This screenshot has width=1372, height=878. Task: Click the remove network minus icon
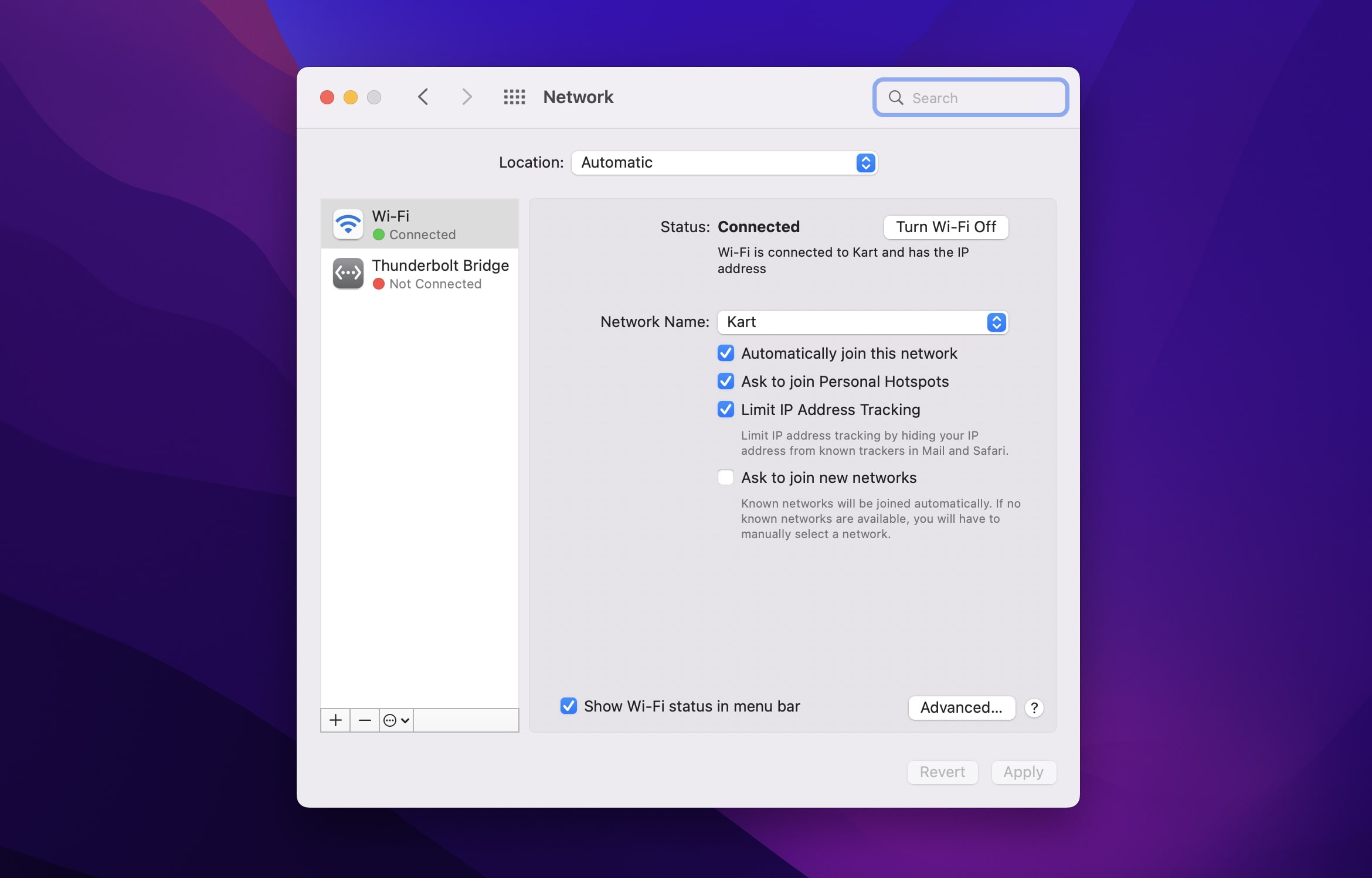point(364,719)
